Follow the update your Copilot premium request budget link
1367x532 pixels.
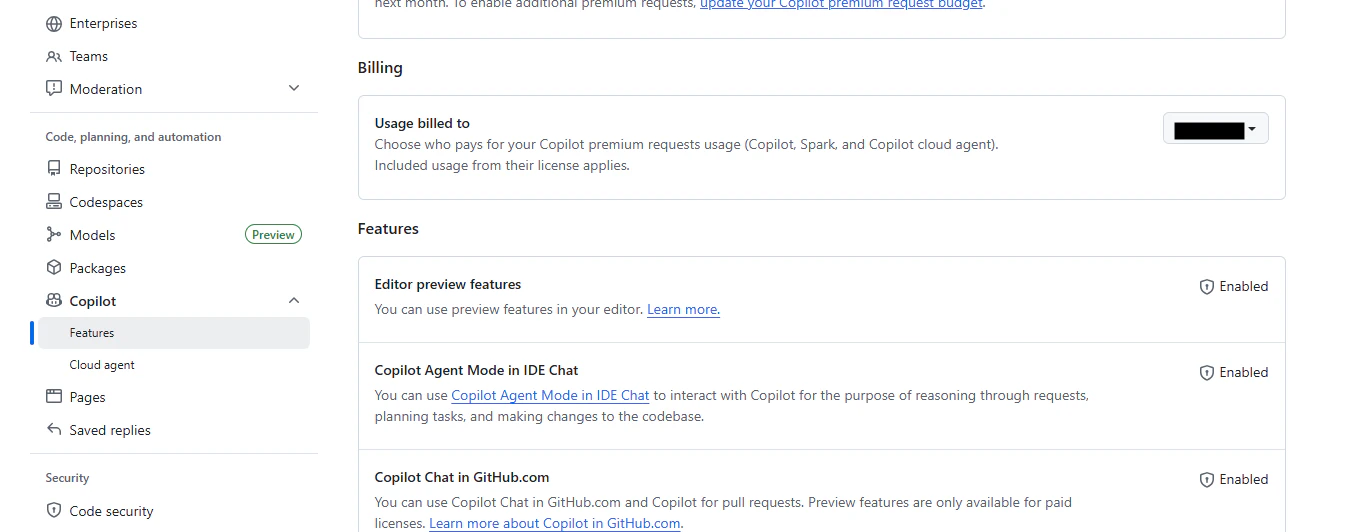[842, 4]
